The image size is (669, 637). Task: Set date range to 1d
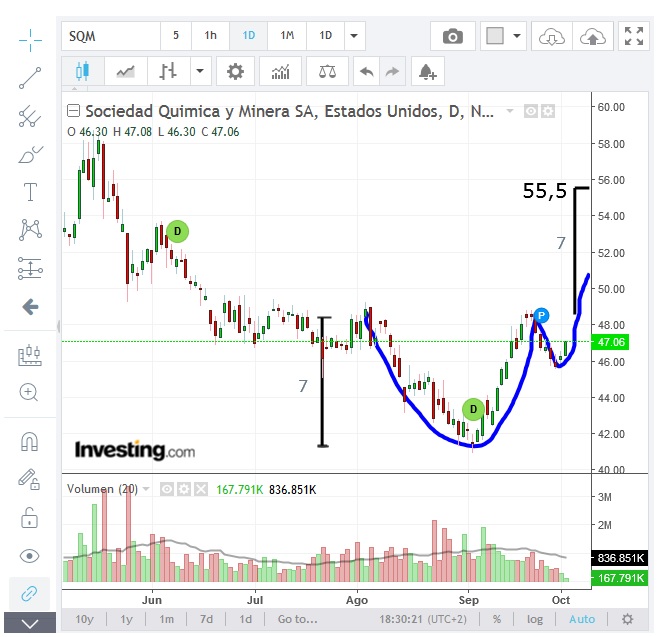[x=245, y=619]
